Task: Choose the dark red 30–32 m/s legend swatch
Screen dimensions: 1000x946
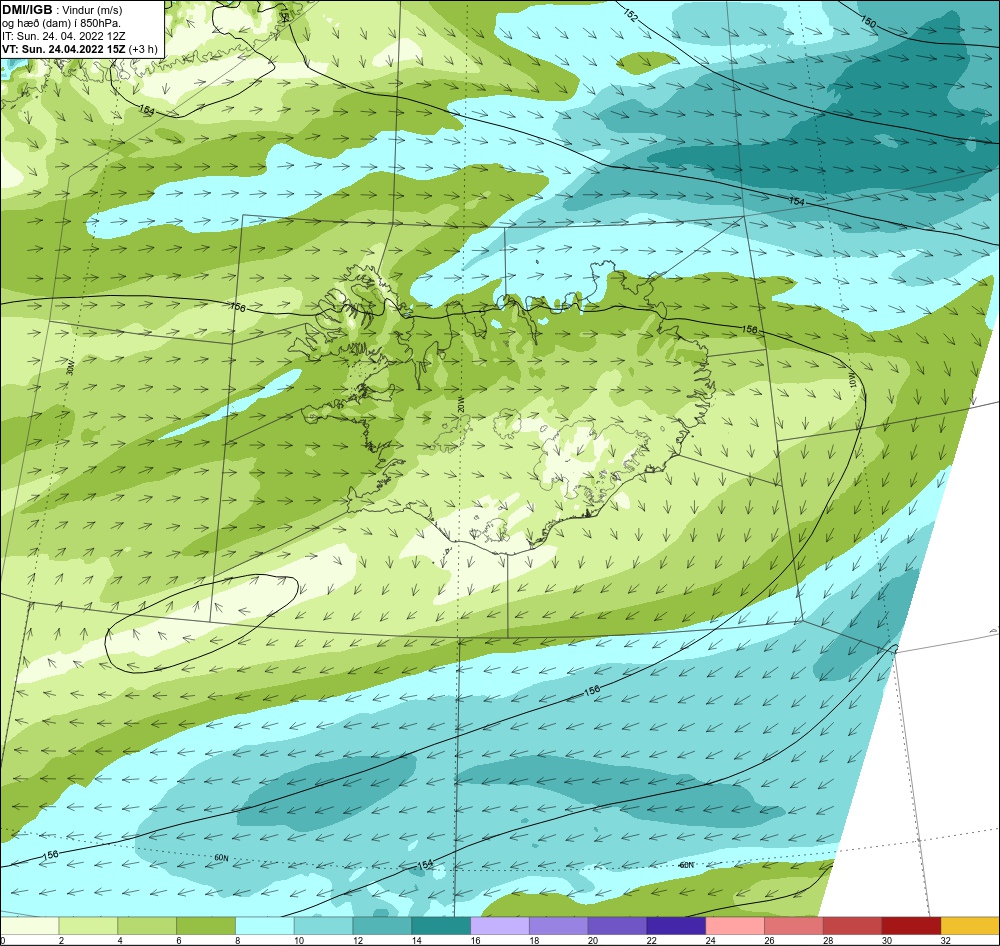Action: tap(911, 926)
